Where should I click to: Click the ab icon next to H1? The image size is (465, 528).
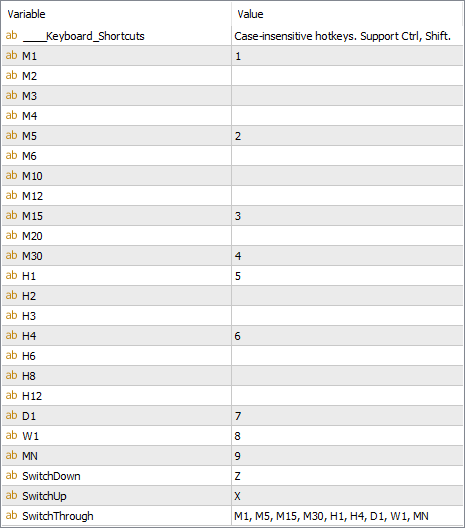coord(11,275)
